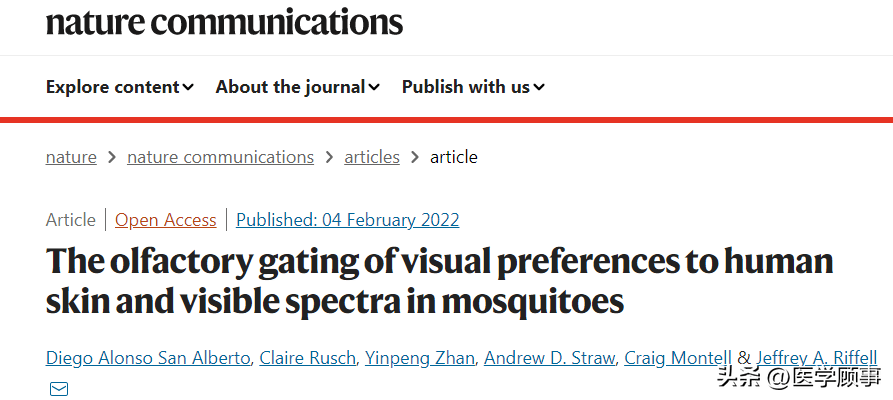Image resolution: width=893 pixels, height=400 pixels.
Task: Click the chevron after nature breadcrumb
Action: [x=112, y=157]
